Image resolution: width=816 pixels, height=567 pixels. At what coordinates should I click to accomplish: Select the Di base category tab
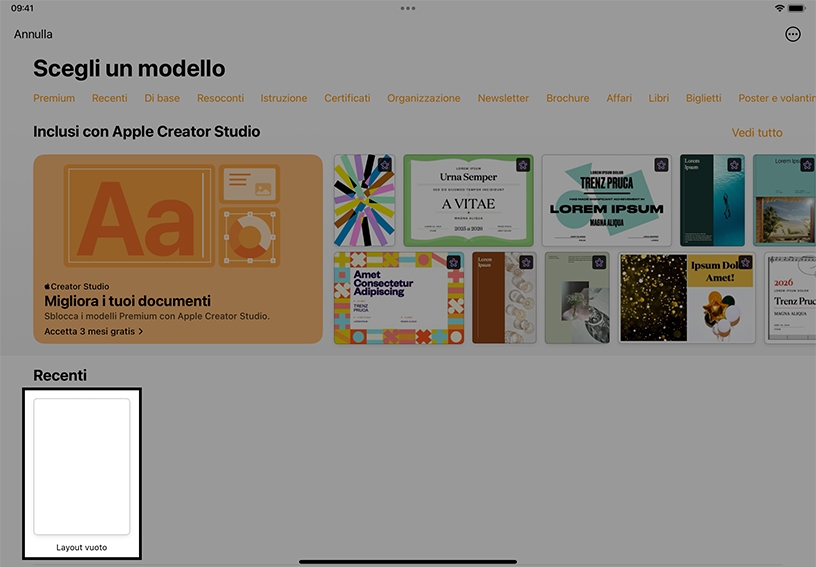162,98
